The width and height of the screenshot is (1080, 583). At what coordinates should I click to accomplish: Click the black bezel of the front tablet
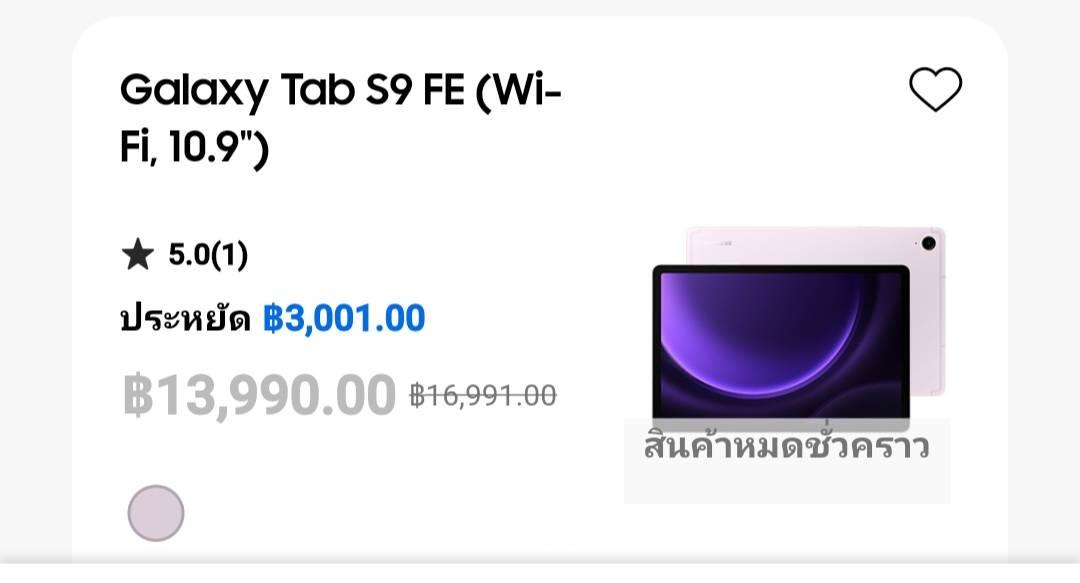(780, 269)
